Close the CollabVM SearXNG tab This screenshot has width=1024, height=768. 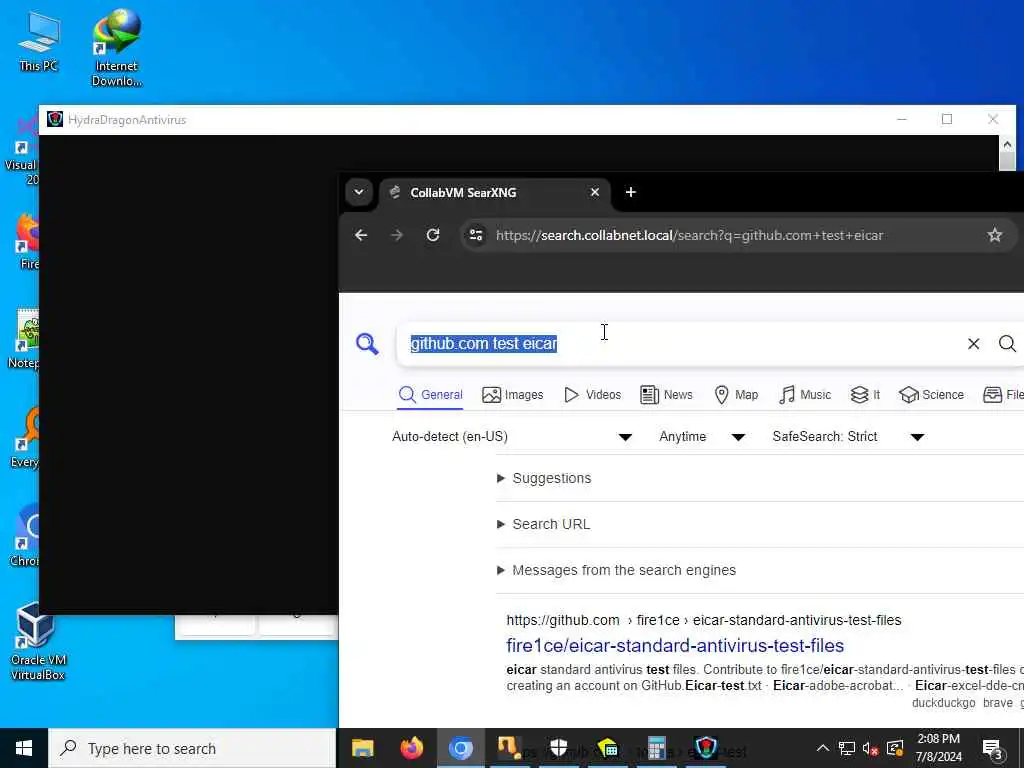pyautogui.click(x=594, y=192)
